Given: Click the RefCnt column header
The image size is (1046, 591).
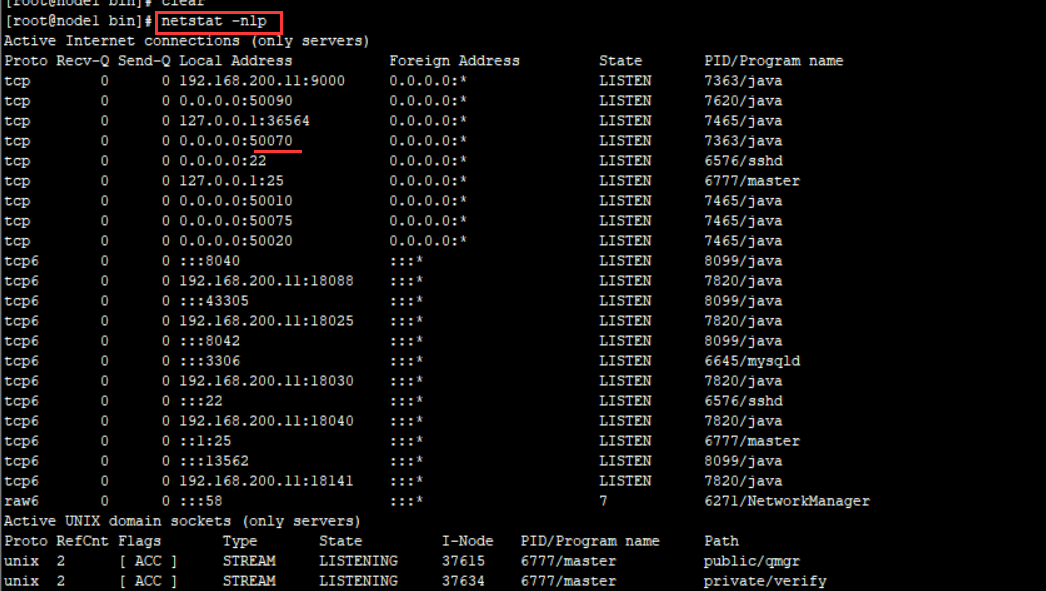Looking at the screenshot, I should pyautogui.click(x=82, y=541).
